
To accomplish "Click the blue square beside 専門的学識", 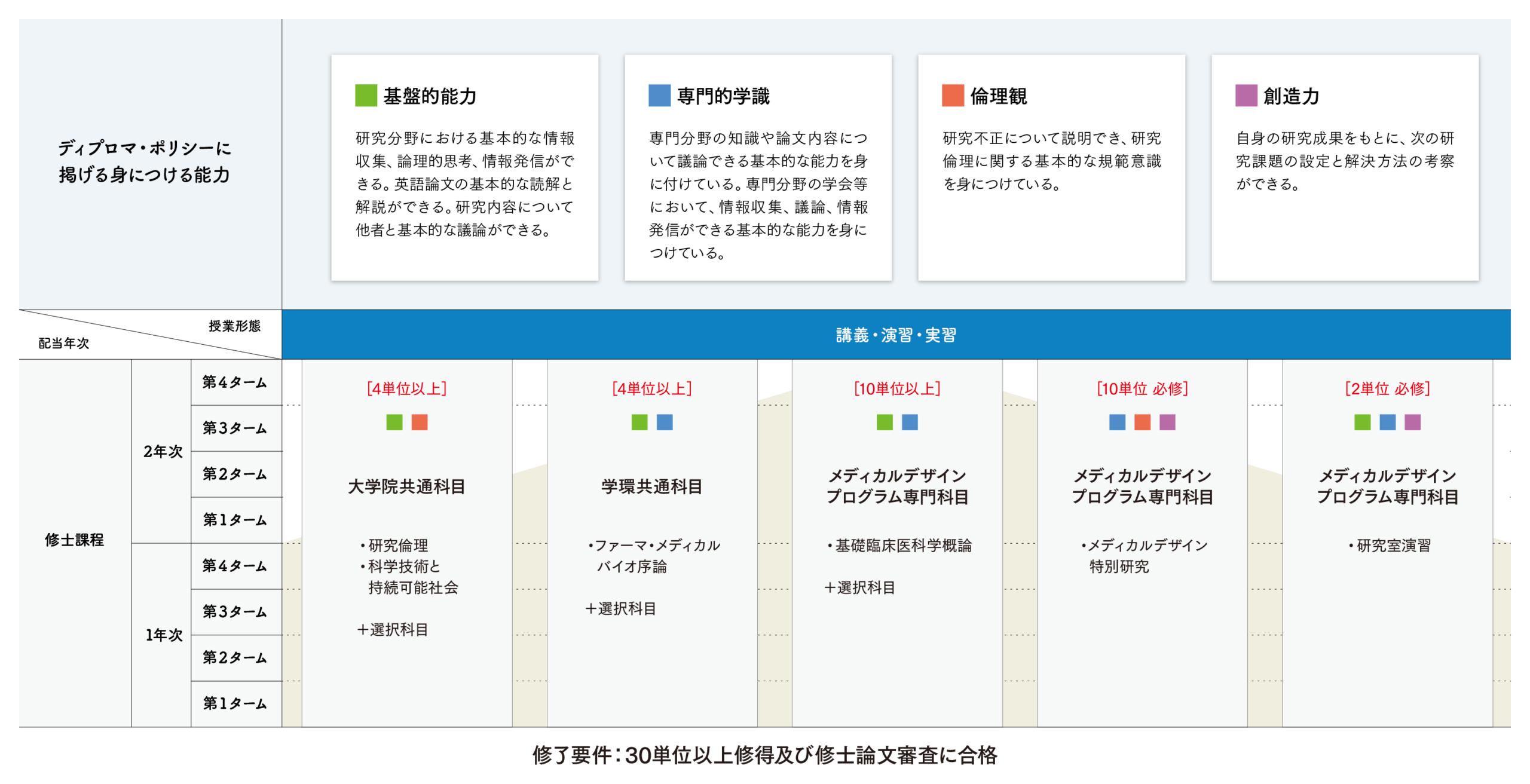I will point(659,96).
